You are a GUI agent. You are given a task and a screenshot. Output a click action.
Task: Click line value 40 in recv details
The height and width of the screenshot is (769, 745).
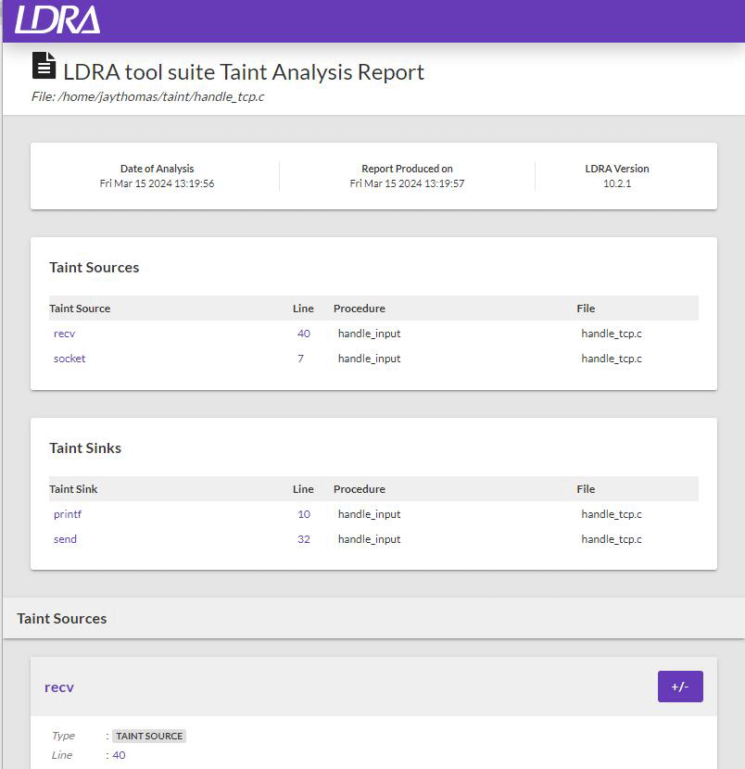119,755
